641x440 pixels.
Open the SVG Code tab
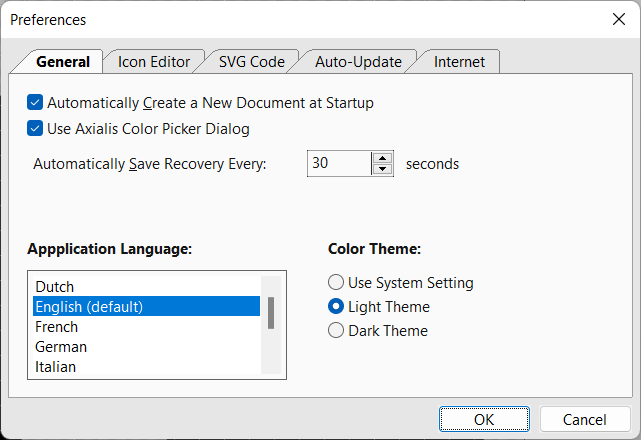pos(252,62)
